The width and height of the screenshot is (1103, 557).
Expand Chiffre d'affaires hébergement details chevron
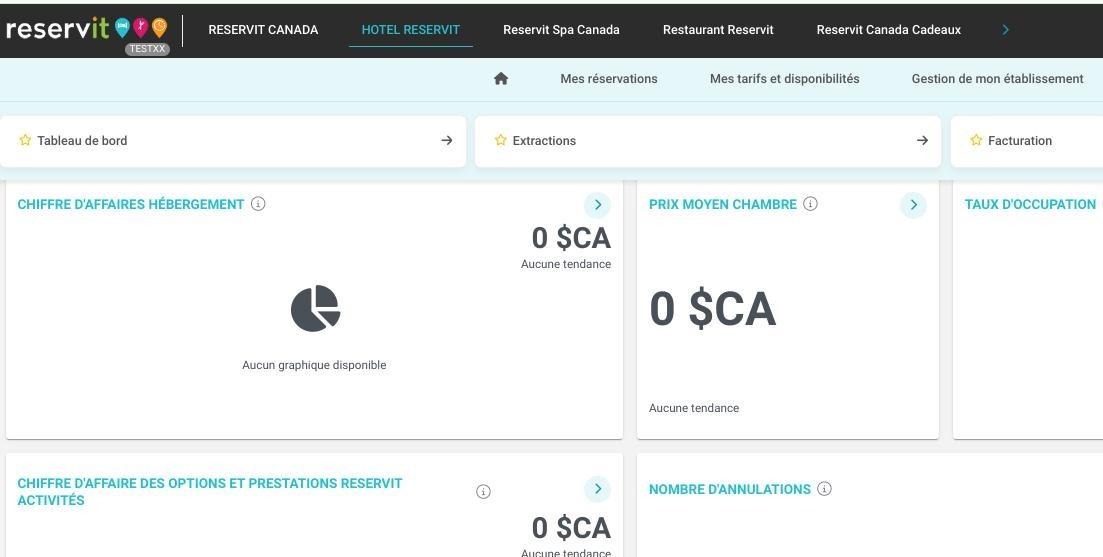click(x=597, y=205)
